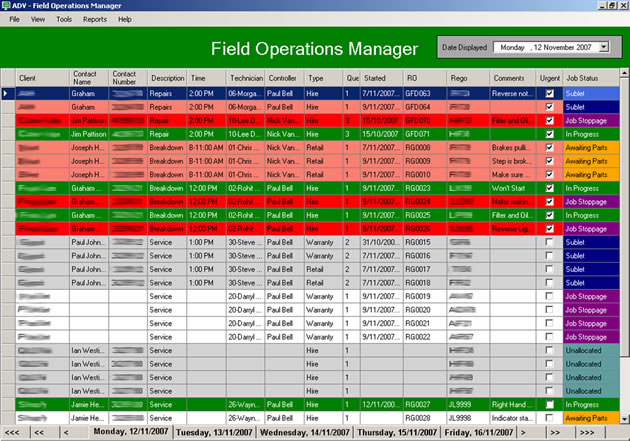Click the >> next week button
The height and width of the screenshot is (441, 630).
(x=554, y=433)
